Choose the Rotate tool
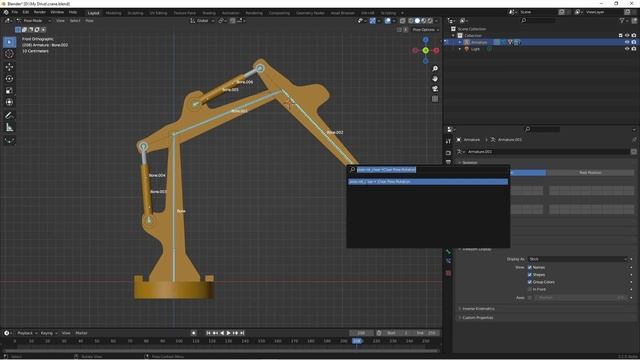Viewport: 640px width, 360px height. (9, 78)
